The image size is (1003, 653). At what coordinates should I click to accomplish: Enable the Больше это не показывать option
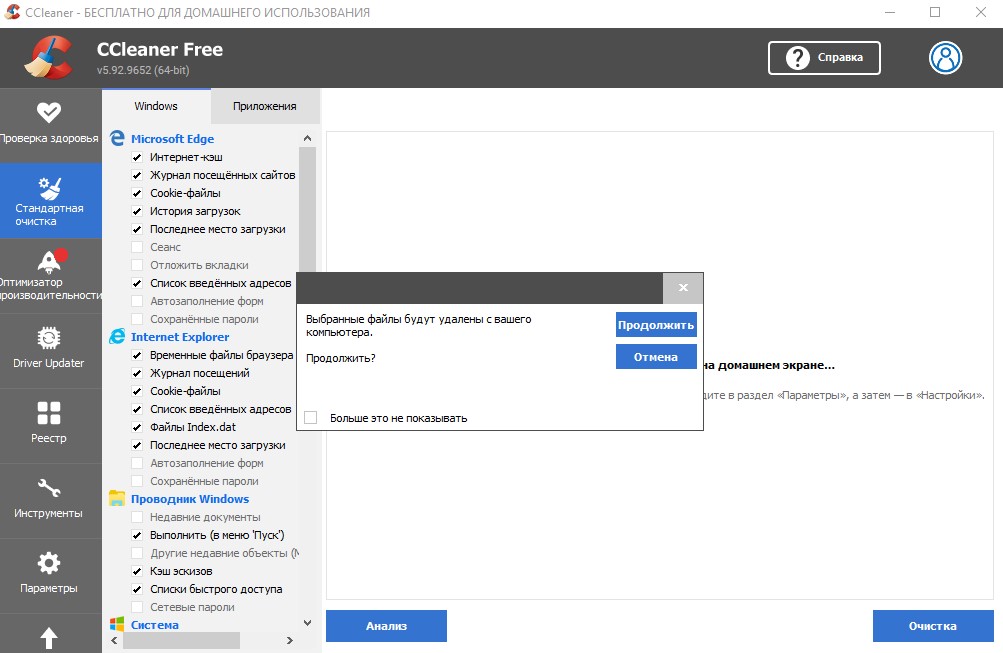click(310, 417)
